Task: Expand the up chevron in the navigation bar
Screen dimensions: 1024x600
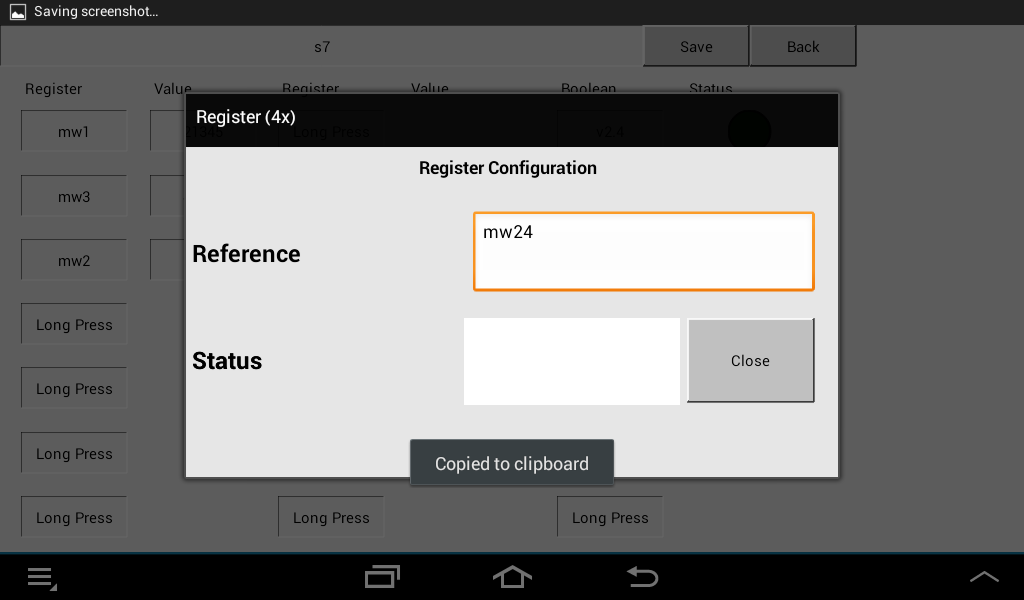Action: point(984,576)
